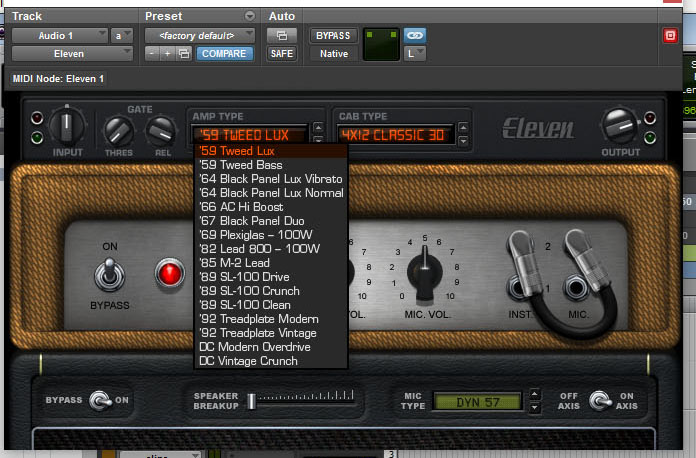
Task: Click the DYN 57 mic type display
Action: [478, 402]
